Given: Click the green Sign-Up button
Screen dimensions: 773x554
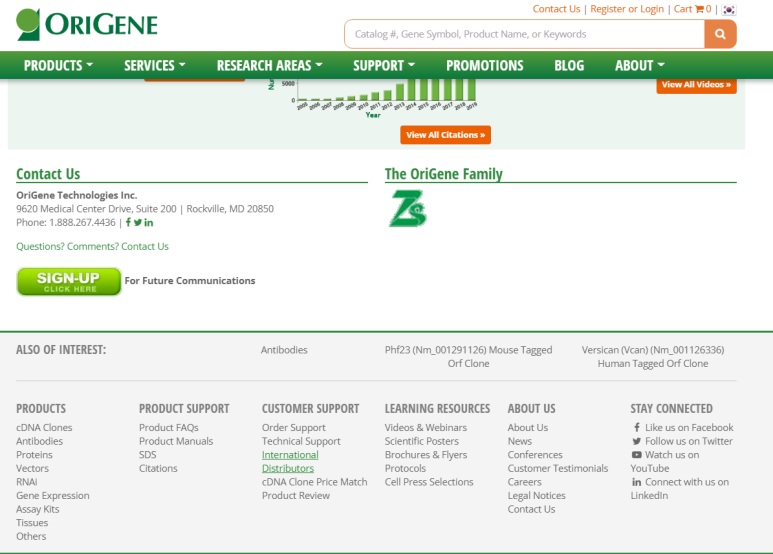Looking at the screenshot, I should coord(69,281).
